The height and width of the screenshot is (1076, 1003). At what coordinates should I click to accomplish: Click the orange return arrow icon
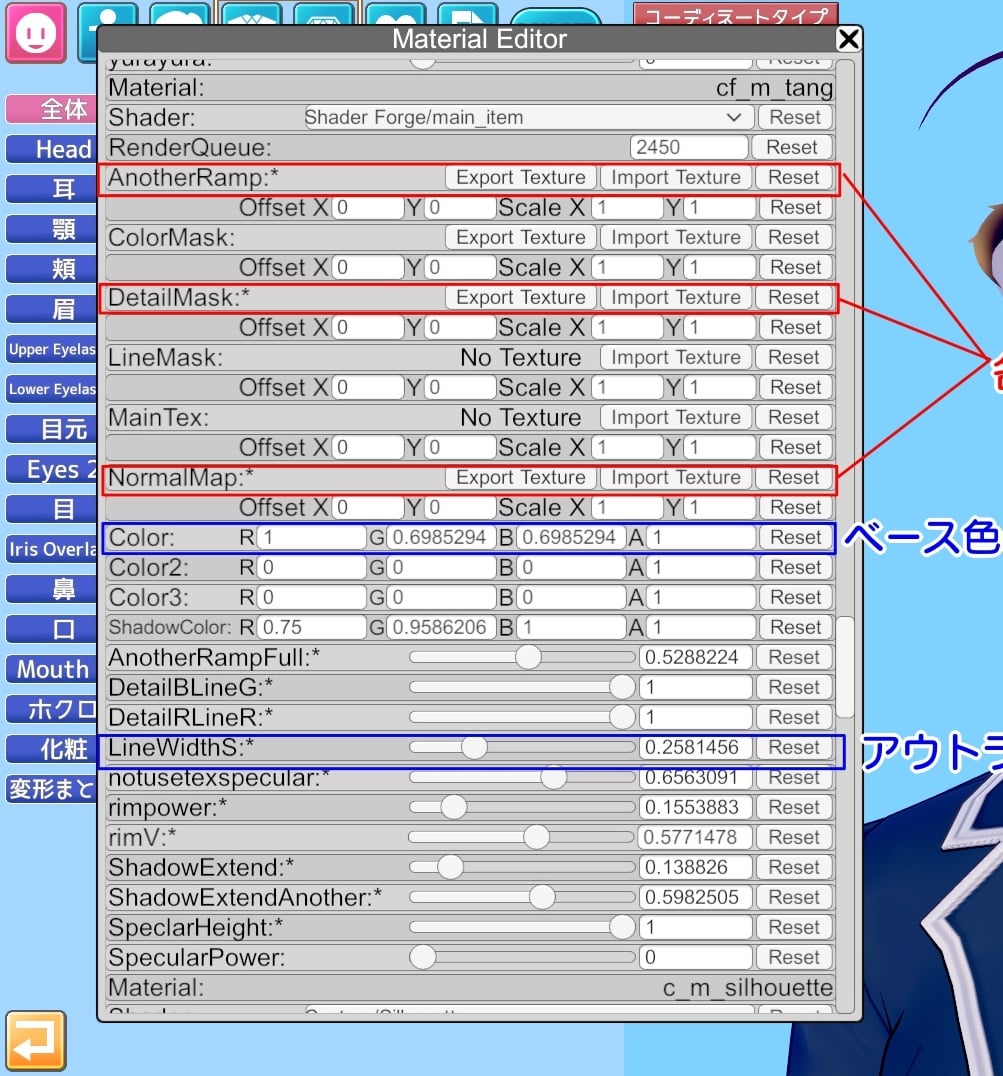tap(36, 1040)
